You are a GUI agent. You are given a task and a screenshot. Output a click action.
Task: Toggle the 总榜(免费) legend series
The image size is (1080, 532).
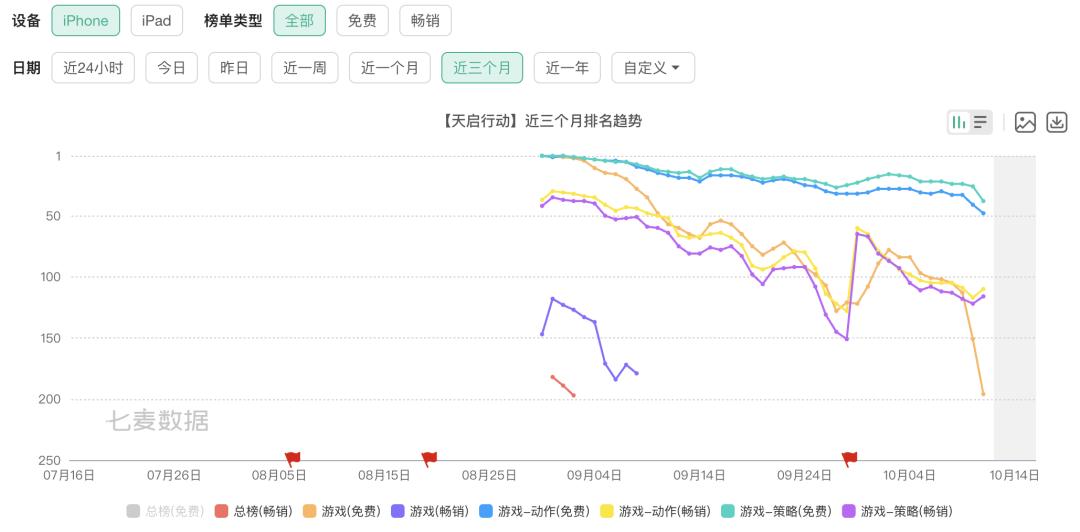164,511
